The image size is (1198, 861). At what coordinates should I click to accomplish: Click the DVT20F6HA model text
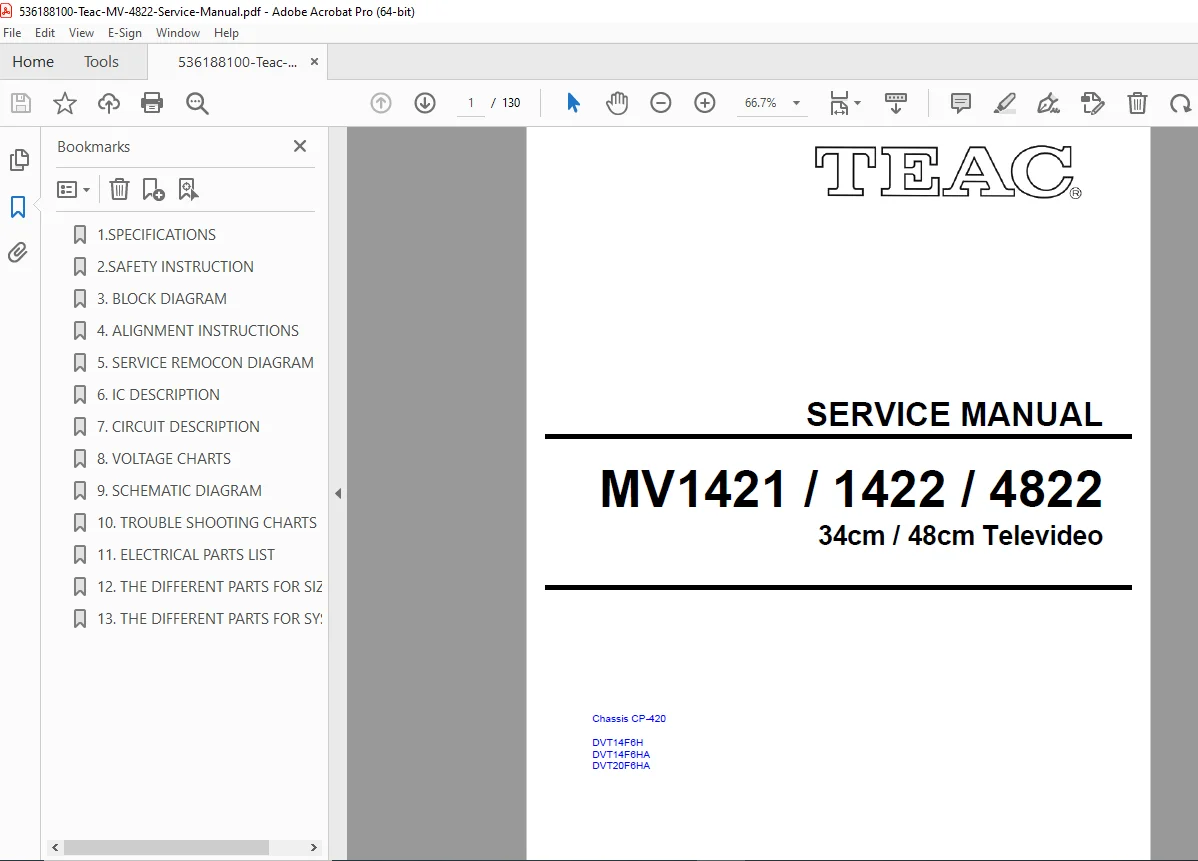(x=621, y=766)
